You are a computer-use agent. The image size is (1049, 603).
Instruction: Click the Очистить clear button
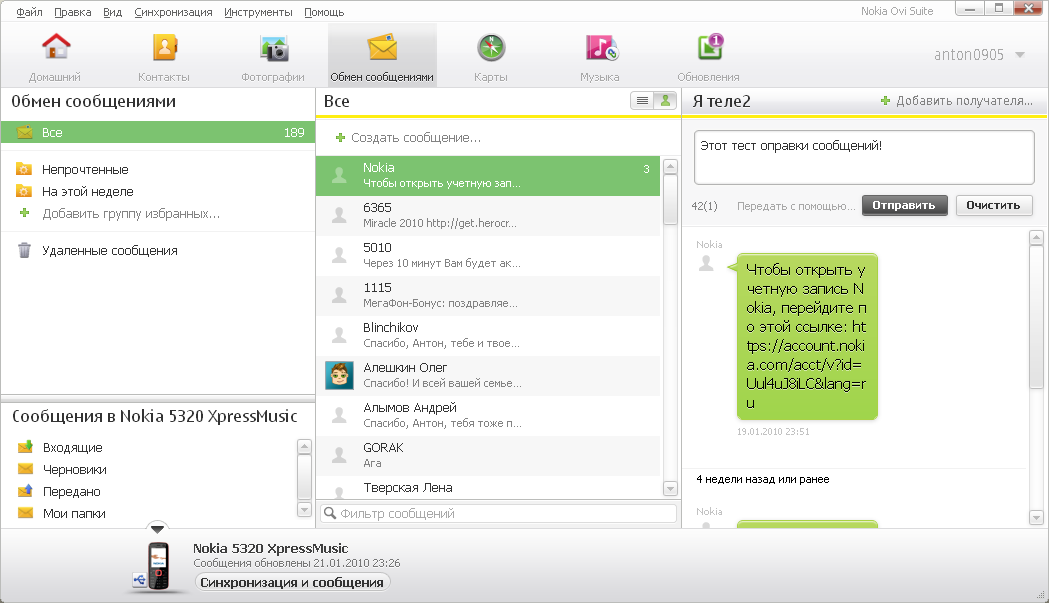pyautogui.click(x=993, y=205)
